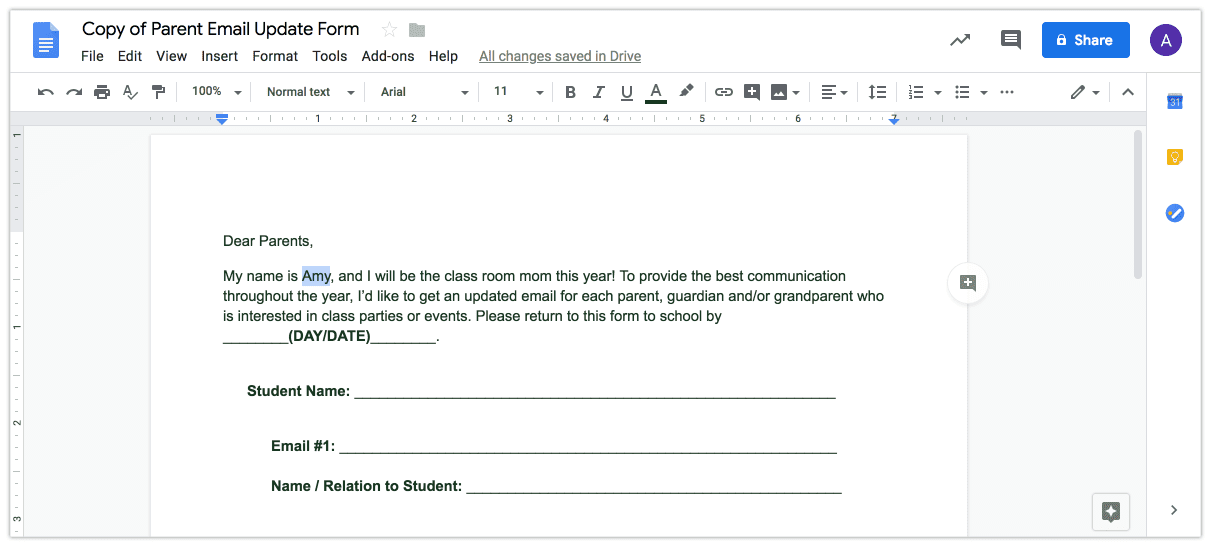Click 'All changes saved in Drive' link
This screenshot has width=1211, height=547.
[560, 56]
